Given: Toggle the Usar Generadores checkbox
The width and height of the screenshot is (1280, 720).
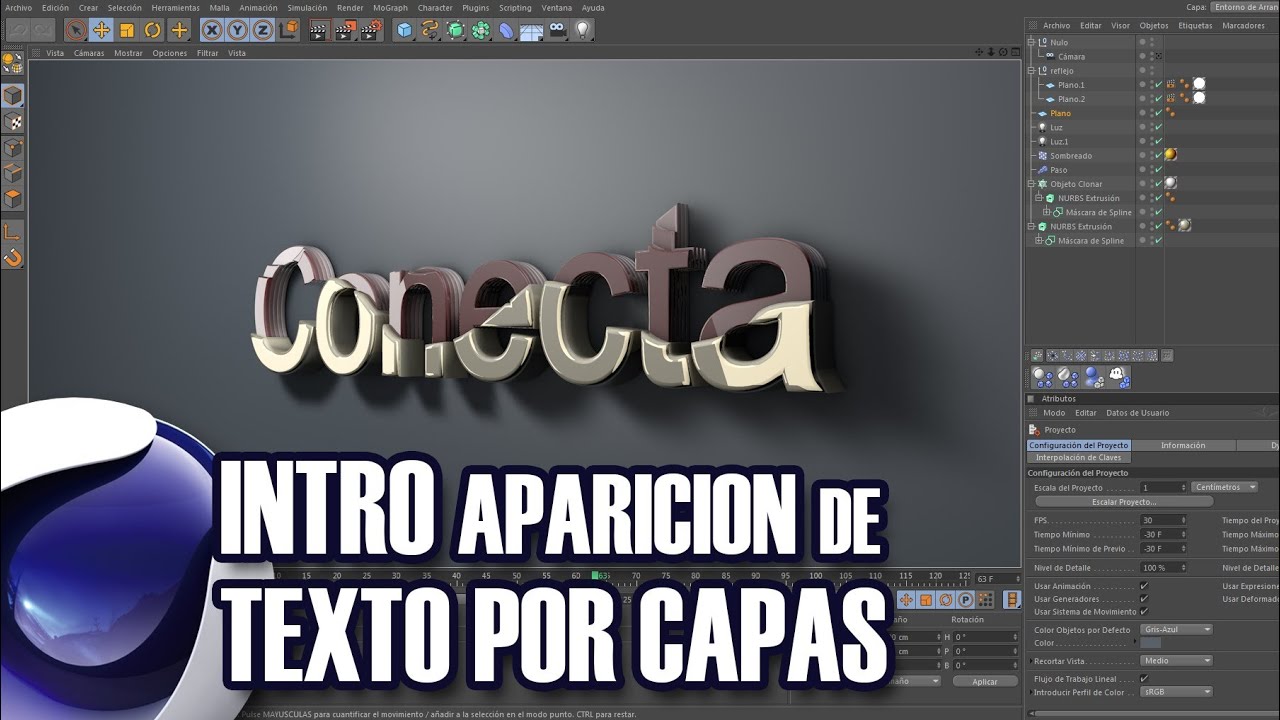Looking at the screenshot, I should (1144, 599).
